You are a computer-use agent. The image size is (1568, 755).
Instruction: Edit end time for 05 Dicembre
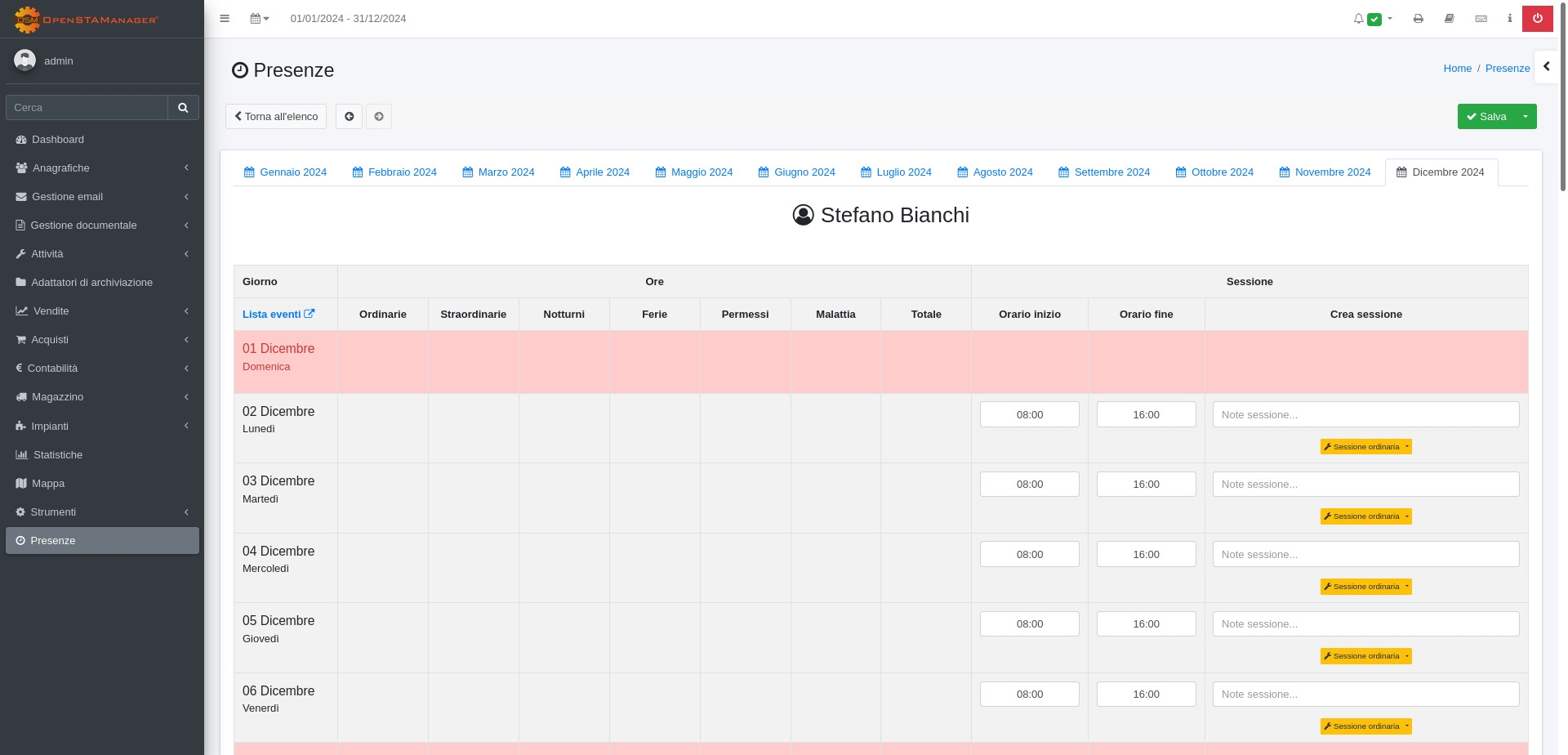[x=1146, y=623]
